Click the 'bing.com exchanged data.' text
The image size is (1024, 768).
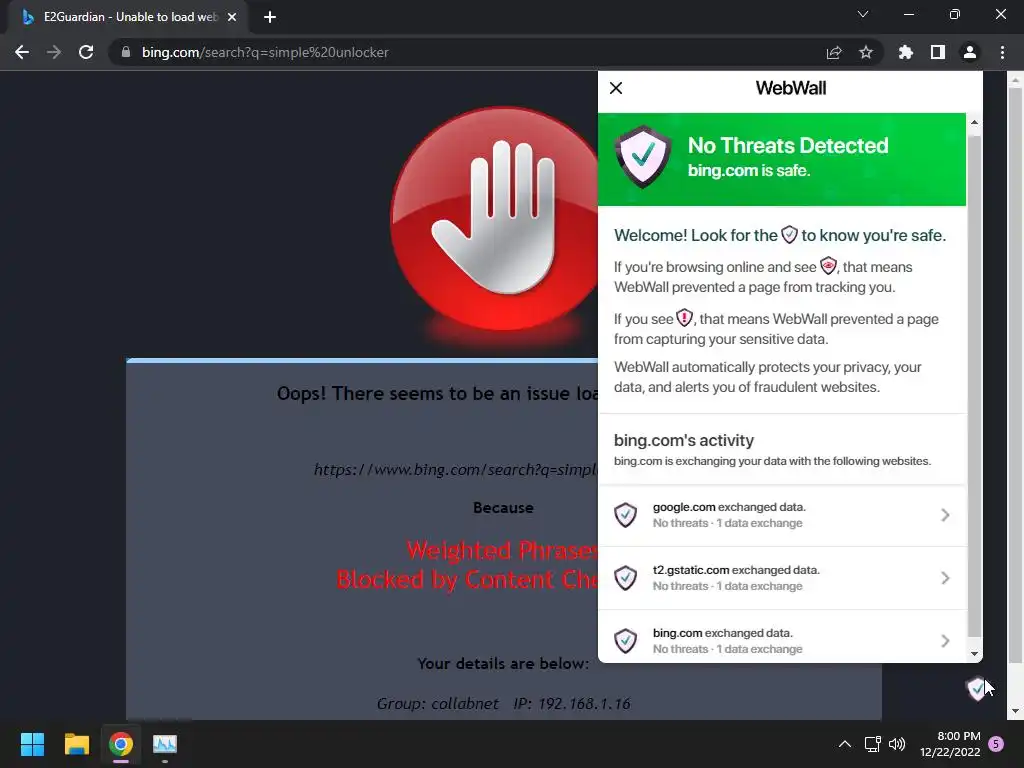(722, 633)
